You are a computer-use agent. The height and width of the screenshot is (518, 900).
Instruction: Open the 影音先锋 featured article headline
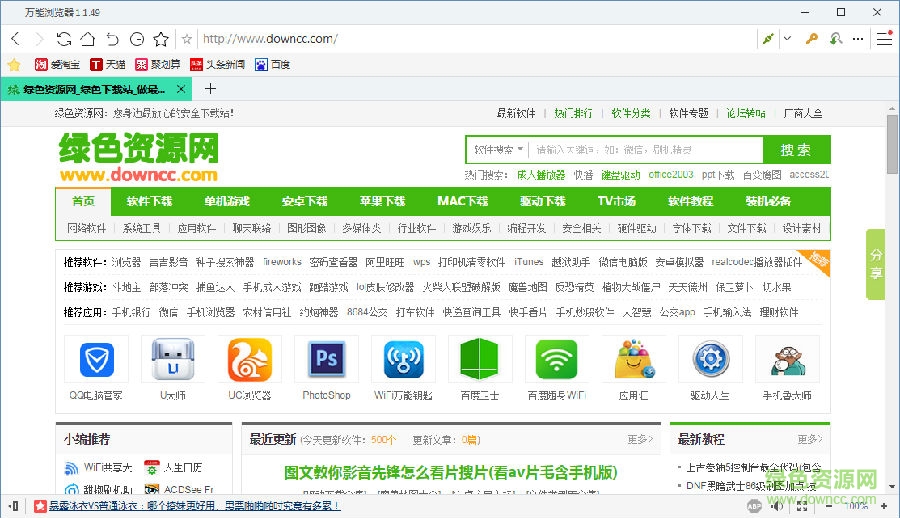pyautogui.click(x=451, y=473)
